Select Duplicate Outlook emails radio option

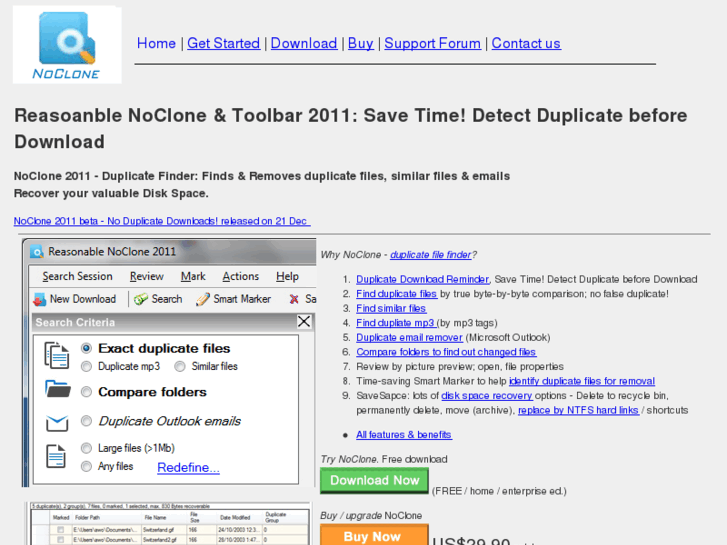(x=86, y=421)
